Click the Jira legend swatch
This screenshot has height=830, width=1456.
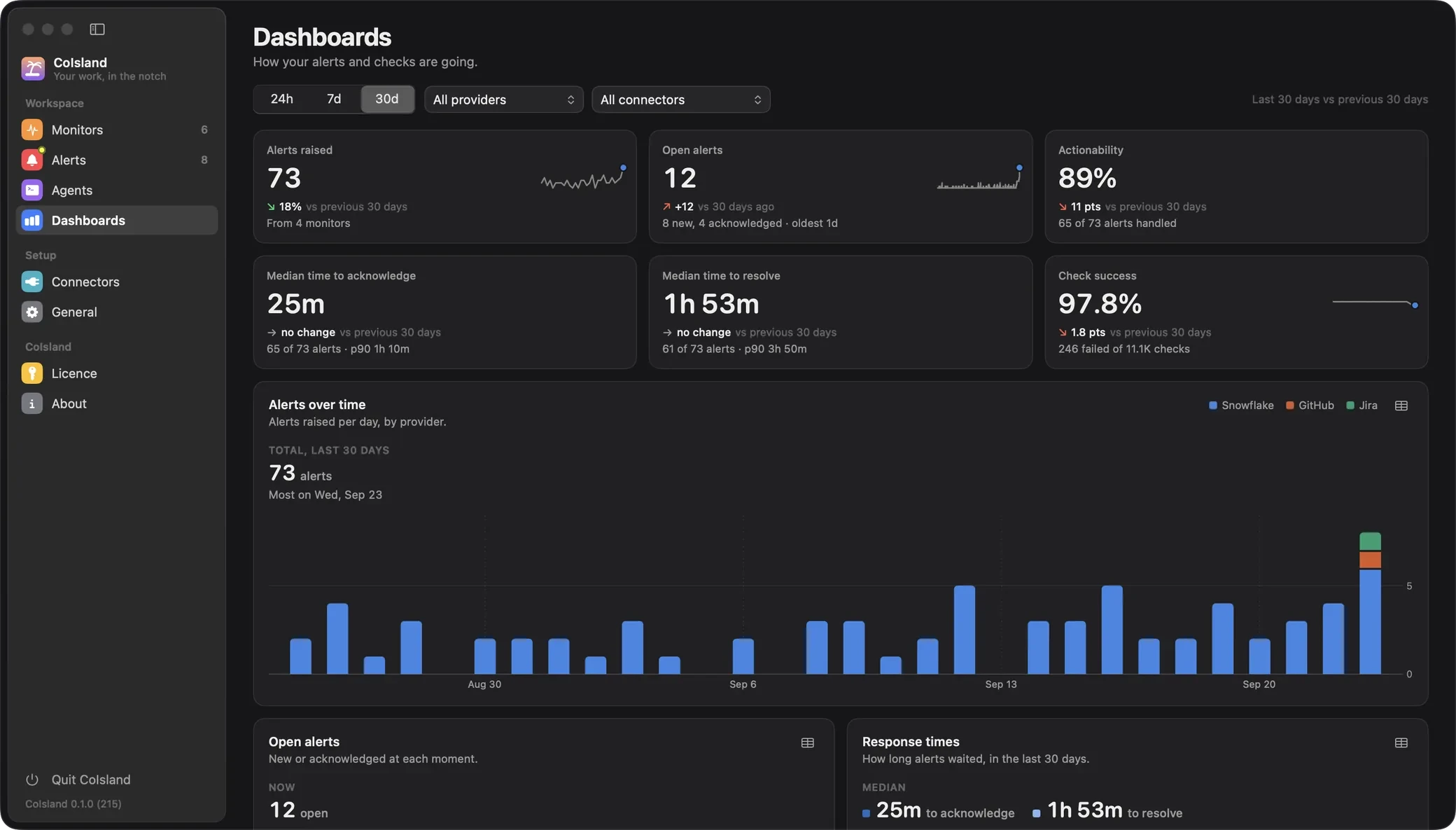pos(1350,406)
